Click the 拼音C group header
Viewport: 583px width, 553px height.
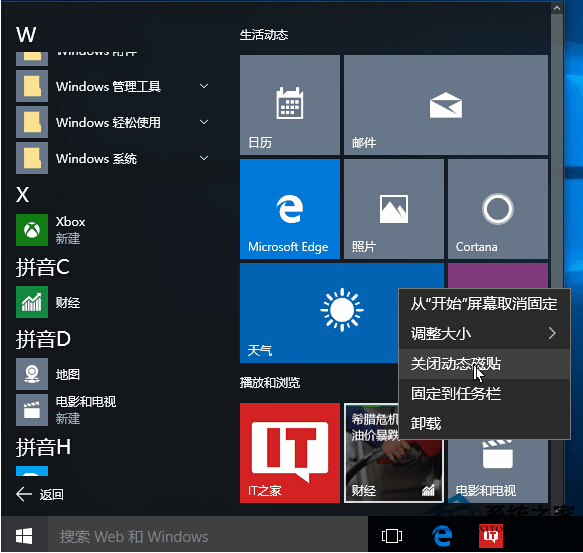[42, 267]
